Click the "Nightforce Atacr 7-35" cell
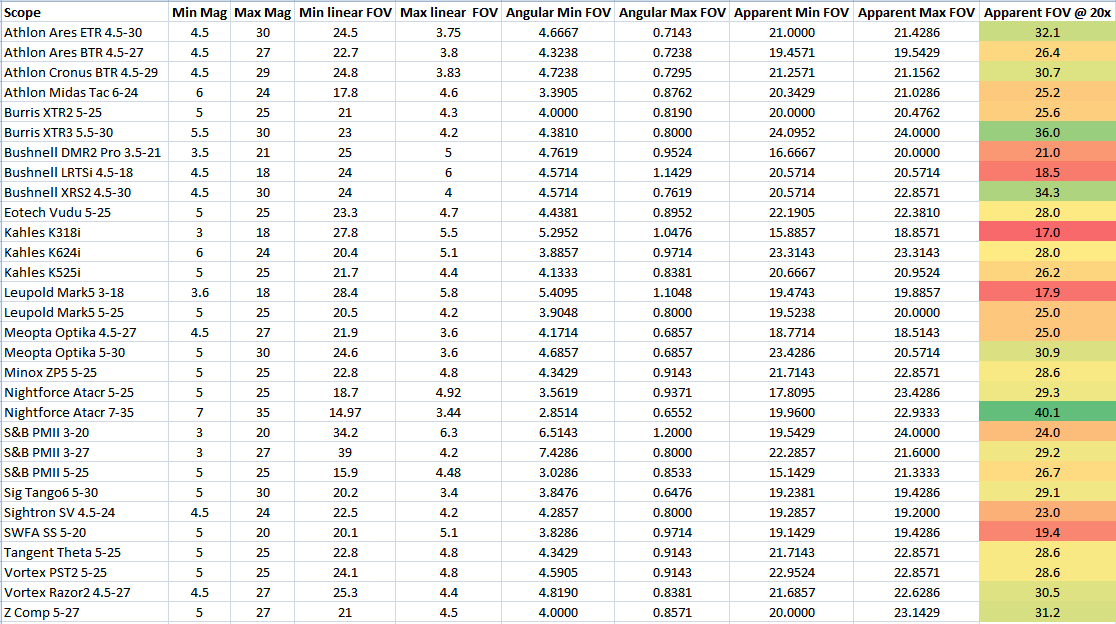This screenshot has width=1116, height=624. (x=84, y=412)
